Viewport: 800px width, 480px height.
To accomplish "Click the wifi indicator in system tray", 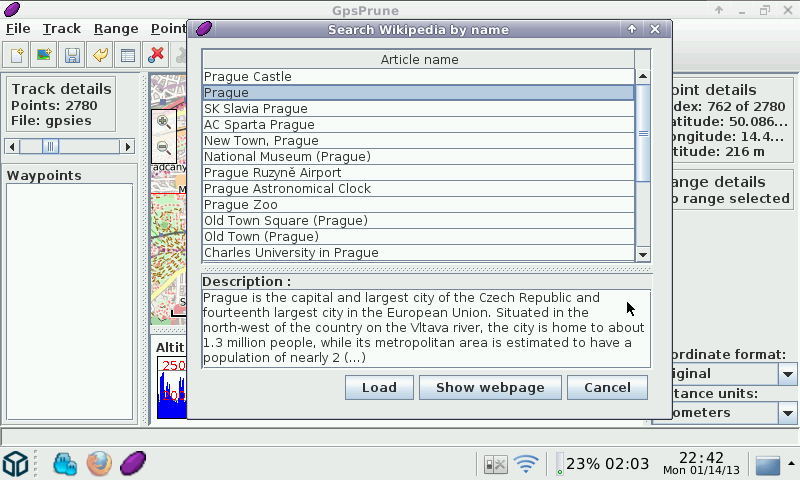I will click(526, 464).
